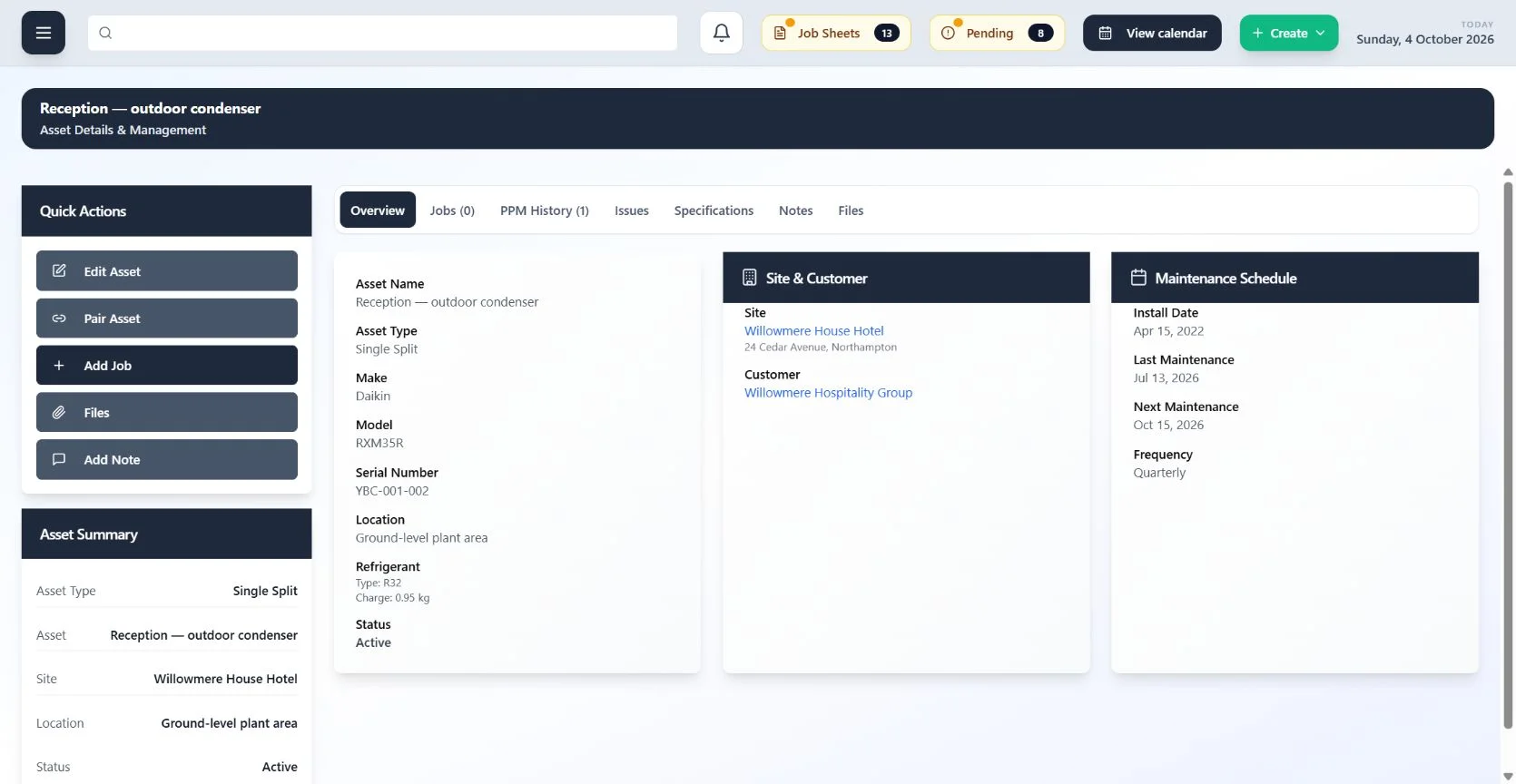This screenshot has width=1516, height=784.
Task: Click the Add Job plus icon
Action: click(59, 365)
